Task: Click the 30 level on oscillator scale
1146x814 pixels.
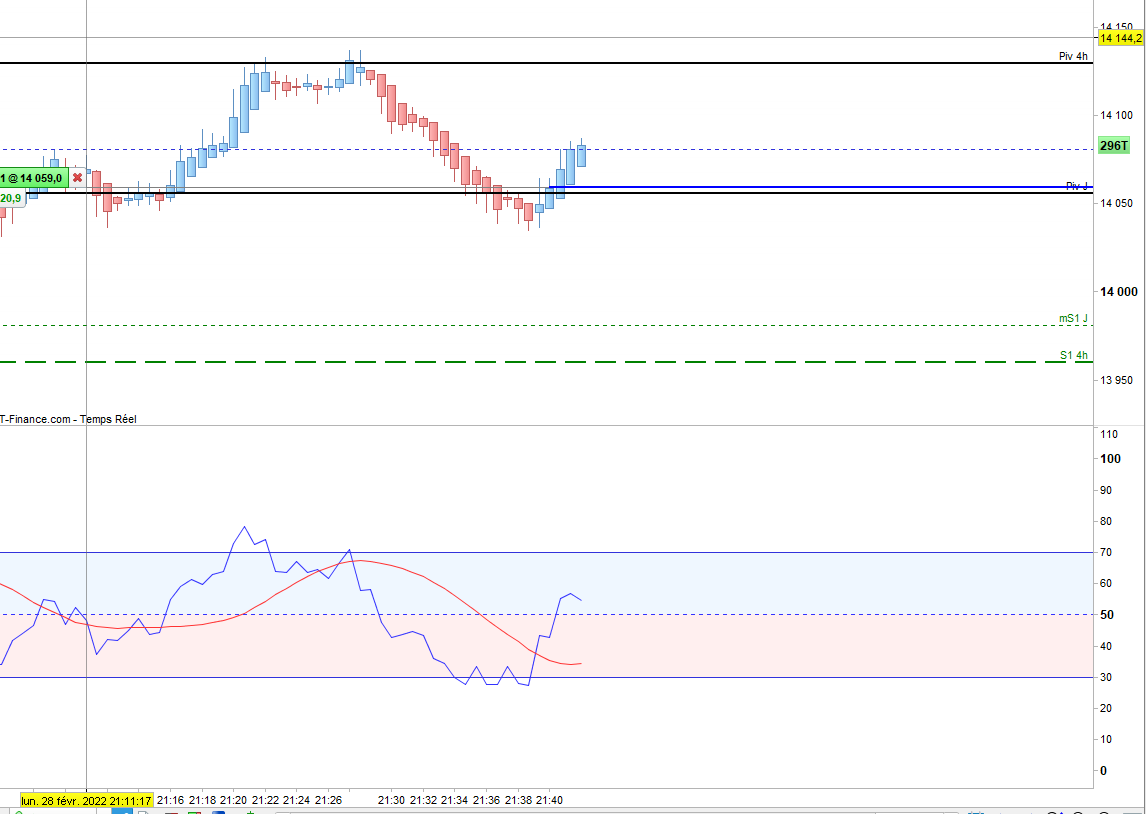Action: click(1107, 677)
